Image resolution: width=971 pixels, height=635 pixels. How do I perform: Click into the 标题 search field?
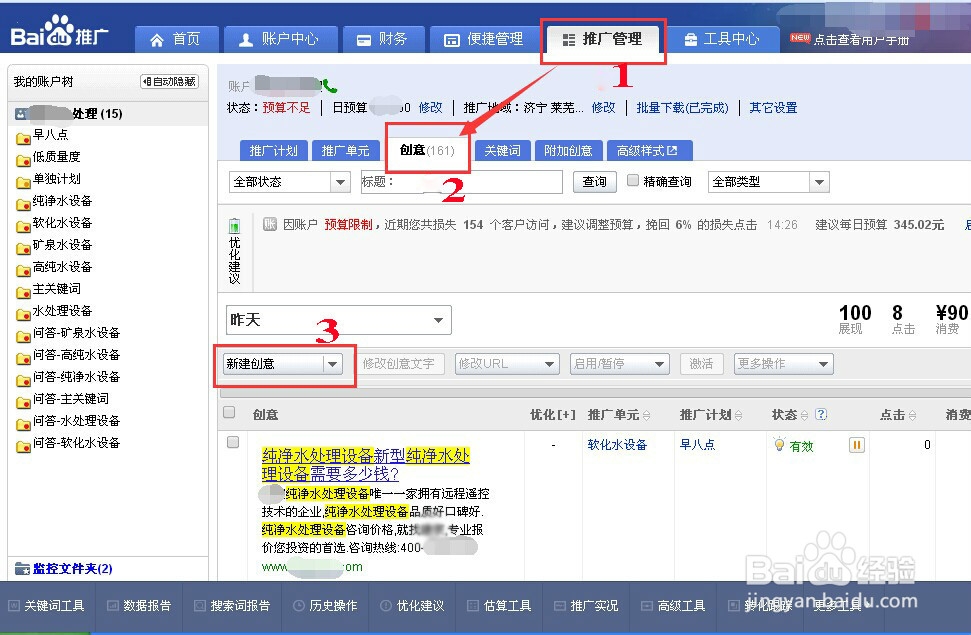(461, 182)
